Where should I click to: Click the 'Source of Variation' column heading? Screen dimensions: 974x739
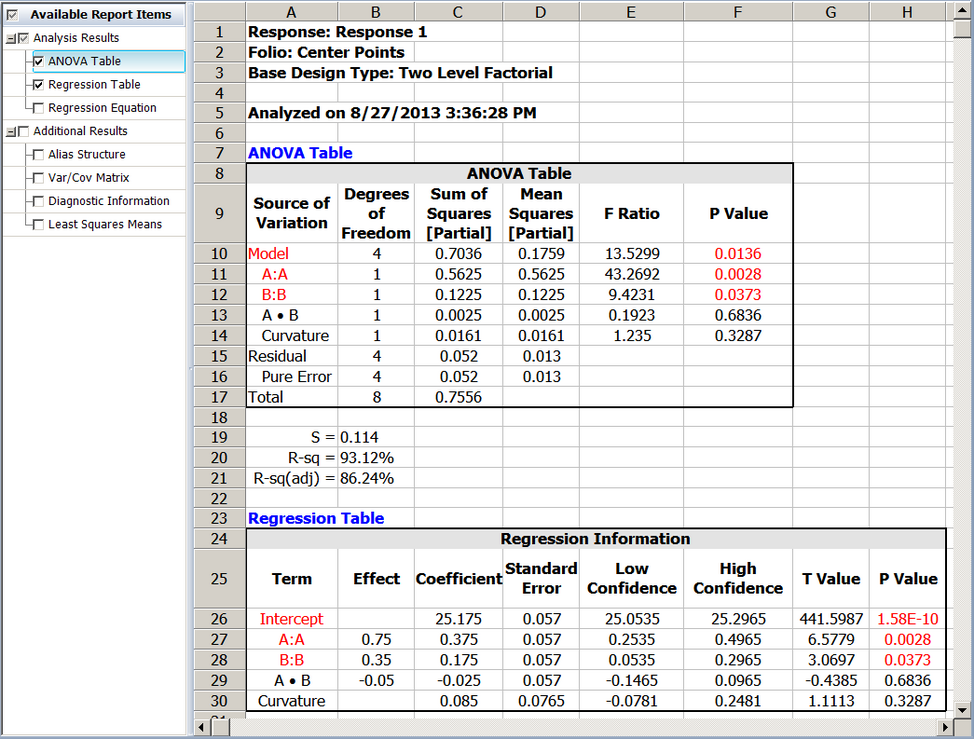(x=292, y=213)
